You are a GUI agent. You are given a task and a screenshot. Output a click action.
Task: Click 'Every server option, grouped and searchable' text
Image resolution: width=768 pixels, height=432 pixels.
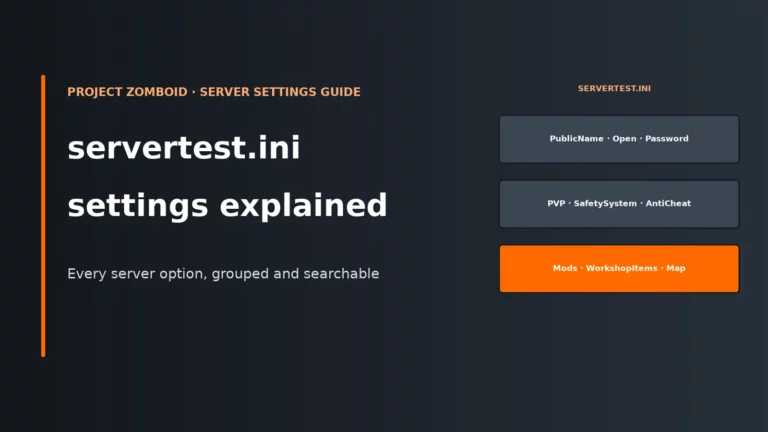(x=223, y=273)
